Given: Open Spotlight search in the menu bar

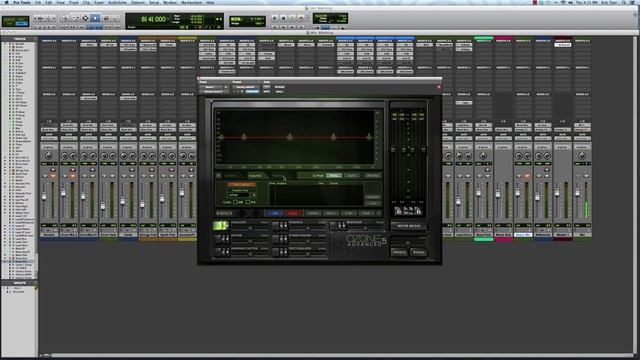Looking at the screenshot, I should (x=624, y=2).
